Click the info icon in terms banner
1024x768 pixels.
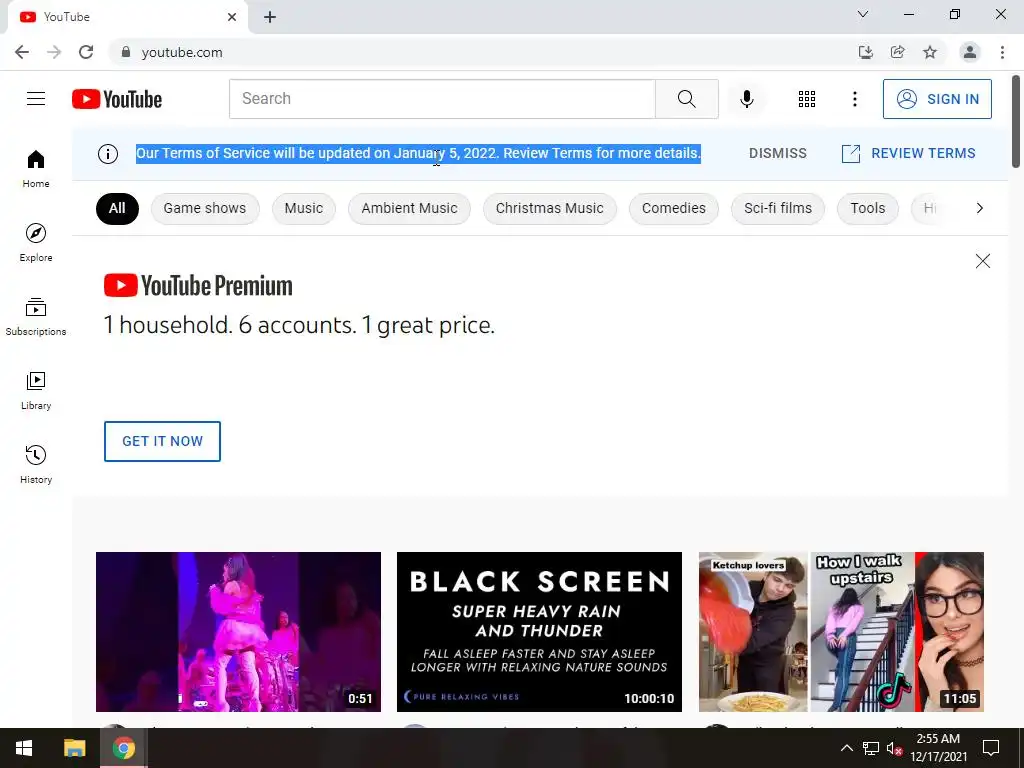click(x=108, y=153)
